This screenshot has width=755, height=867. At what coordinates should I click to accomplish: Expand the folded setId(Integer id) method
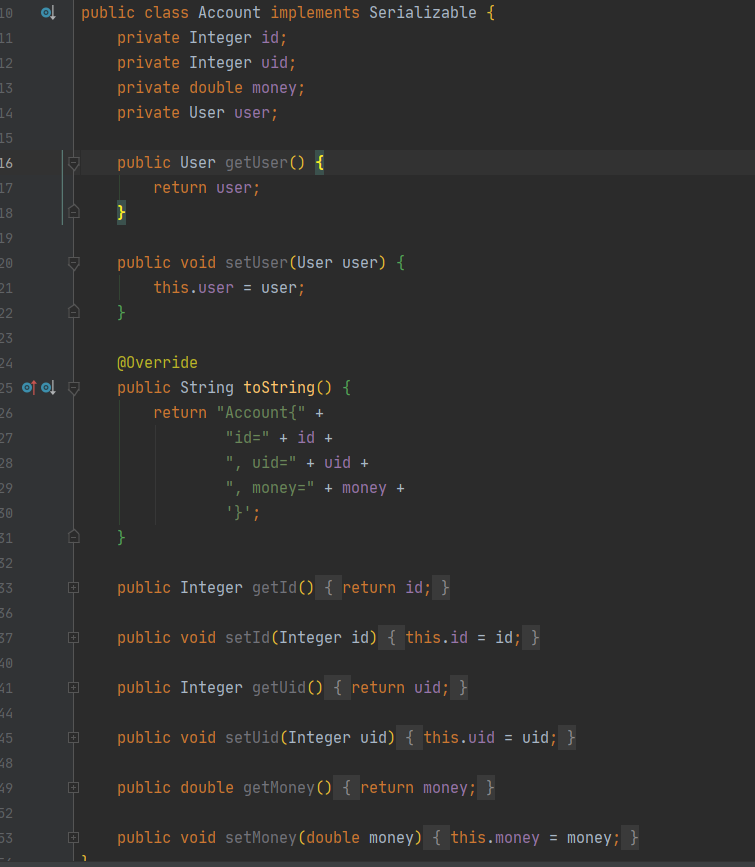(74, 638)
